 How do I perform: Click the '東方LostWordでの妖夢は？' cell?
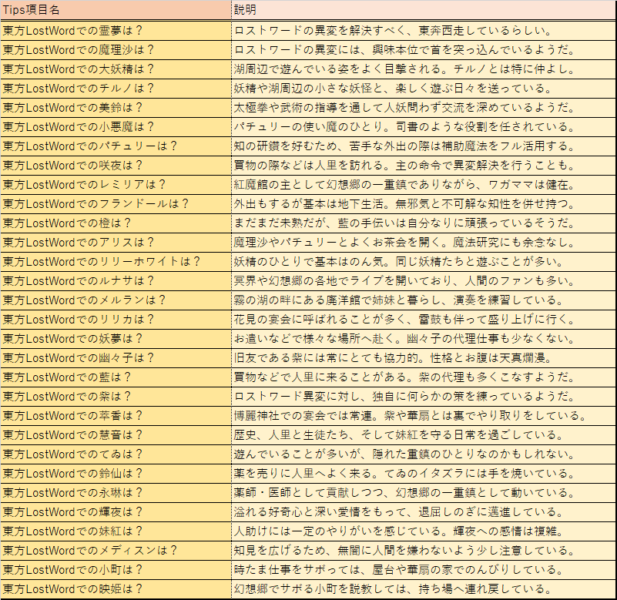pyautogui.click(x=115, y=338)
